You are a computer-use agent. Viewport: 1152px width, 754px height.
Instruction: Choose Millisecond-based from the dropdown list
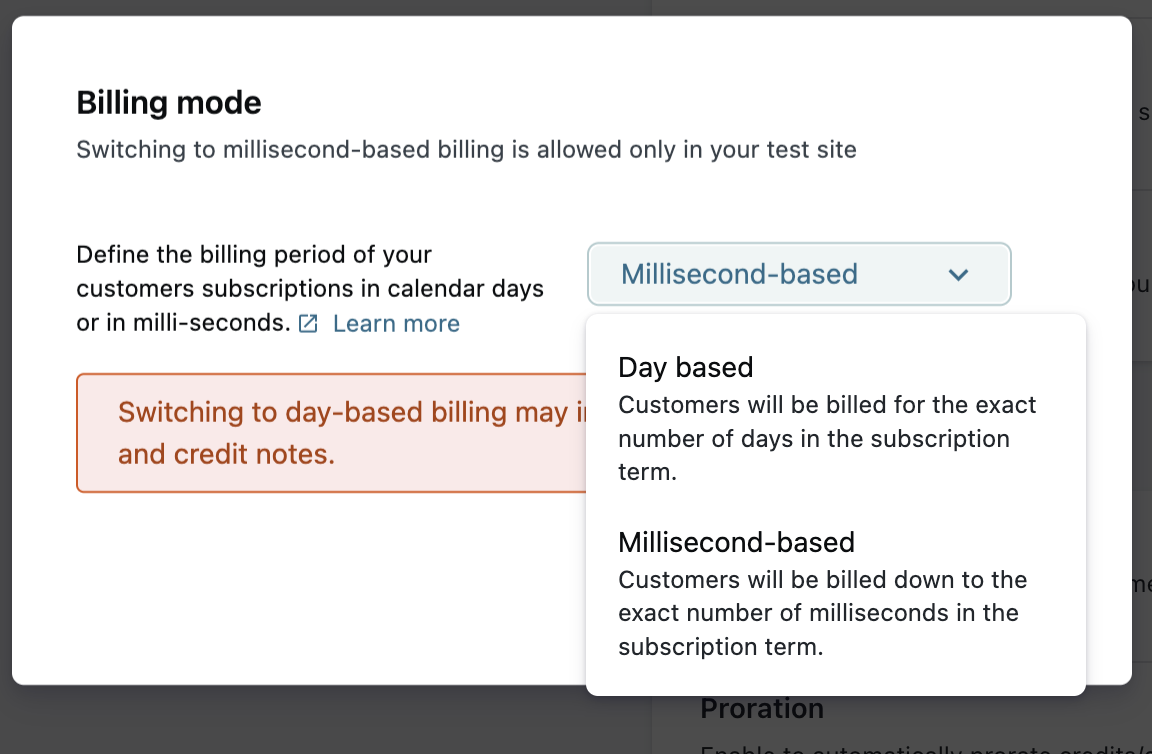pyautogui.click(x=736, y=543)
